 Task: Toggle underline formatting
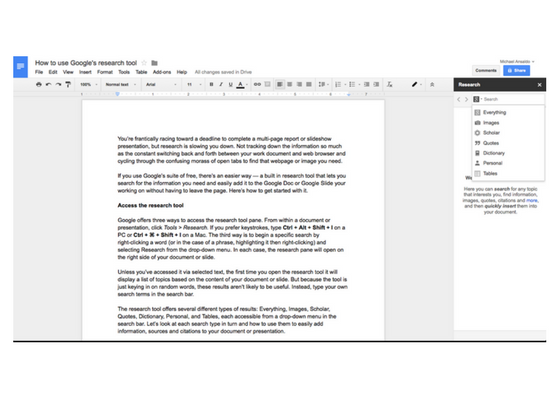(231, 84)
